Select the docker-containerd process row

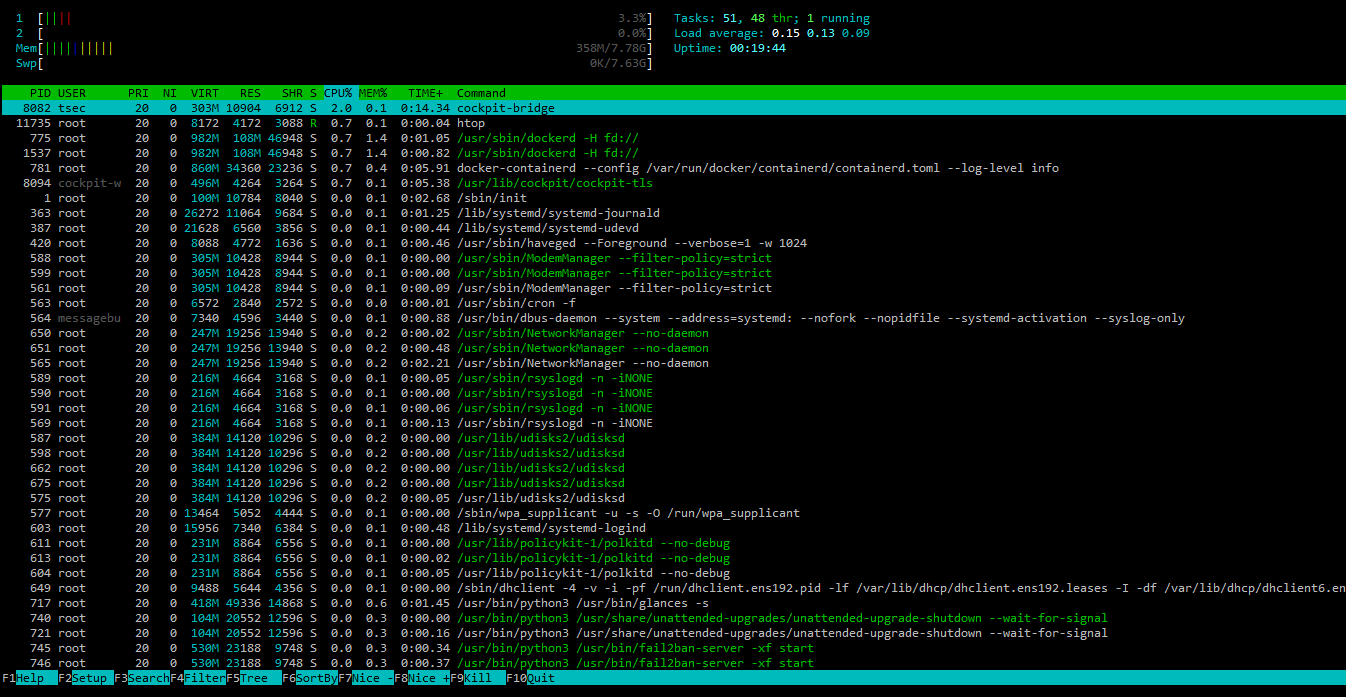(x=673, y=168)
